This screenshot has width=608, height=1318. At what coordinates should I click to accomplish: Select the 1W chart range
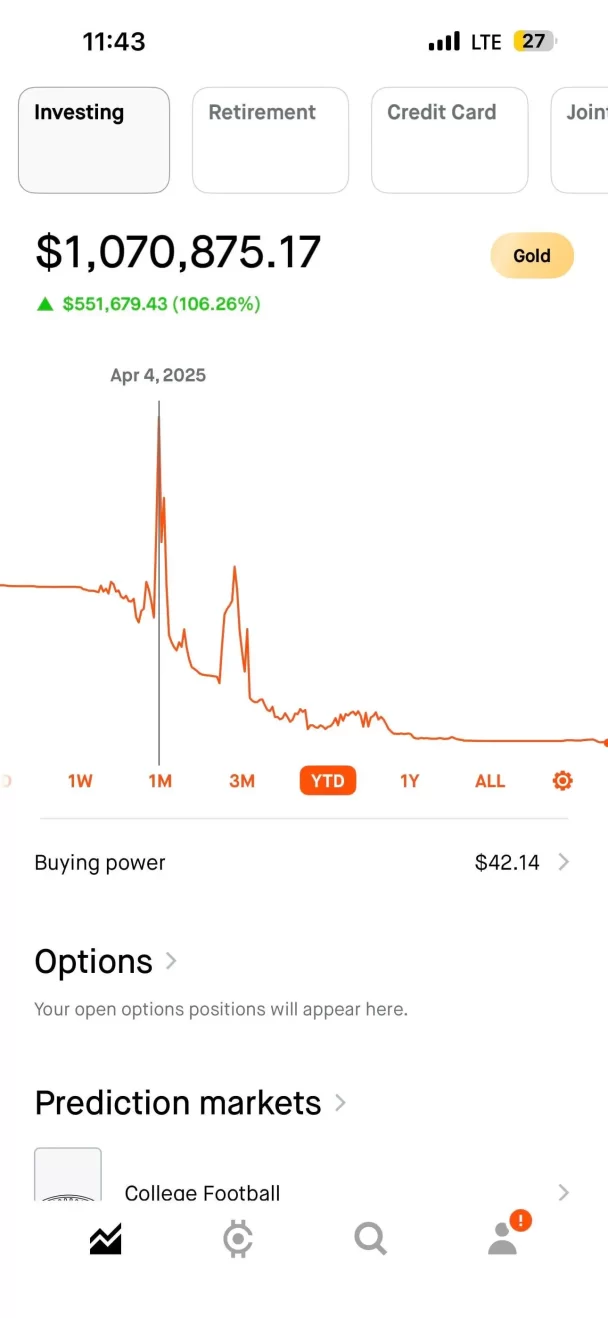(x=80, y=781)
